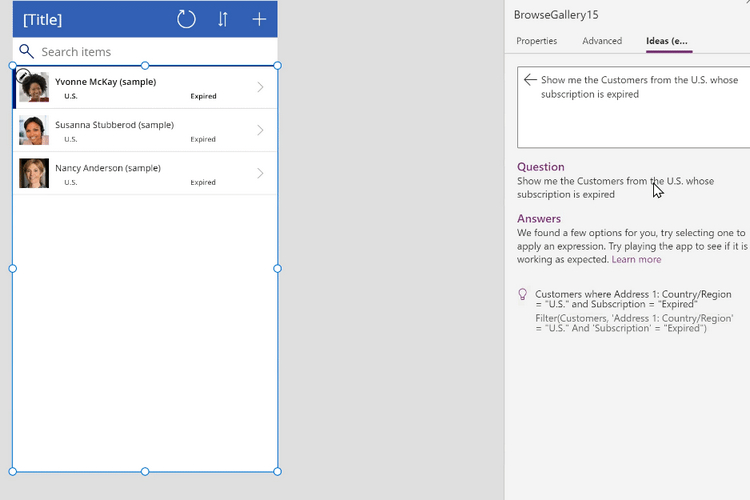Viewport: 750px width, 500px height.
Task: Click the name Nancy Anderson (sample)
Action: pos(108,168)
